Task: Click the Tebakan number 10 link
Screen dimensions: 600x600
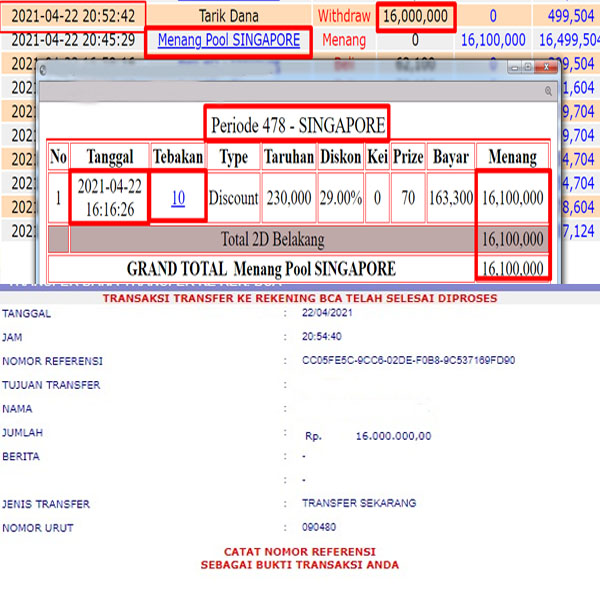Action: (x=178, y=198)
